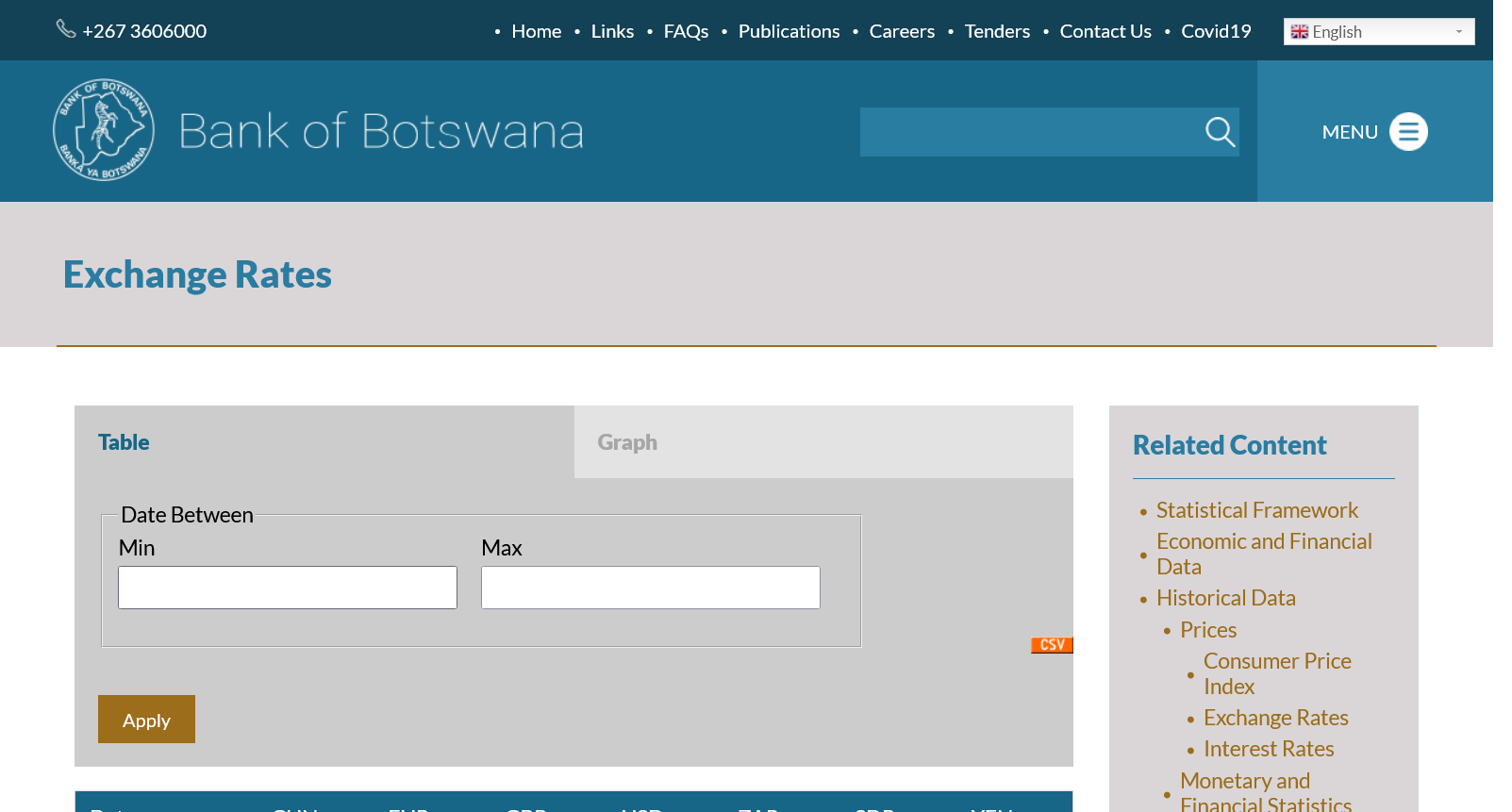
Task: Go to the Tenders page
Action: pos(997,31)
